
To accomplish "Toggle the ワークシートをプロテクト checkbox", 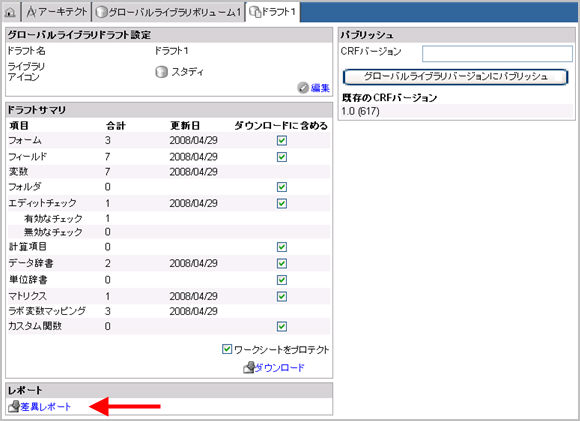I will 227,349.
